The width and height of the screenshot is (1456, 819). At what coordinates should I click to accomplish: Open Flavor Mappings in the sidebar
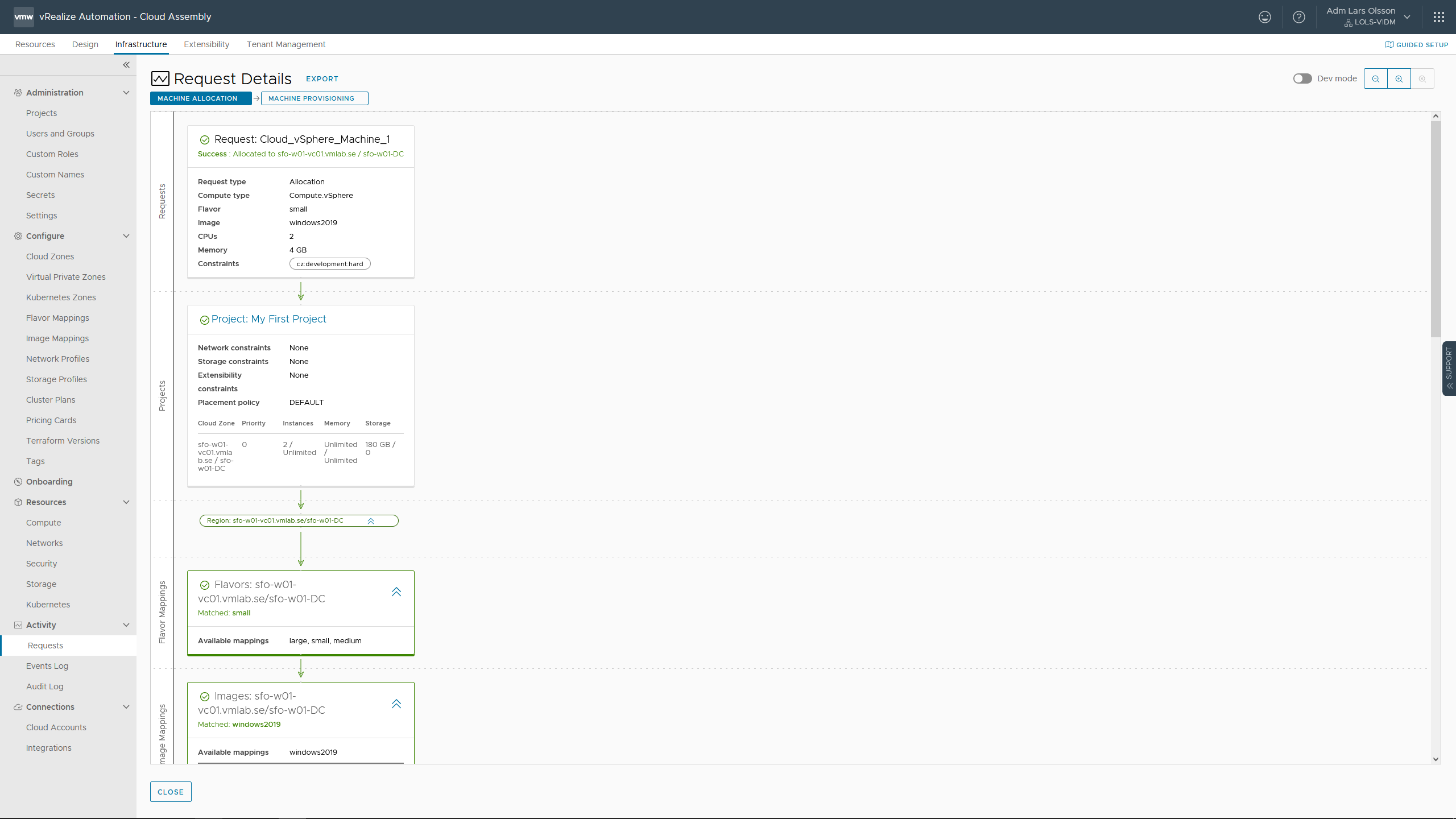click(x=57, y=318)
